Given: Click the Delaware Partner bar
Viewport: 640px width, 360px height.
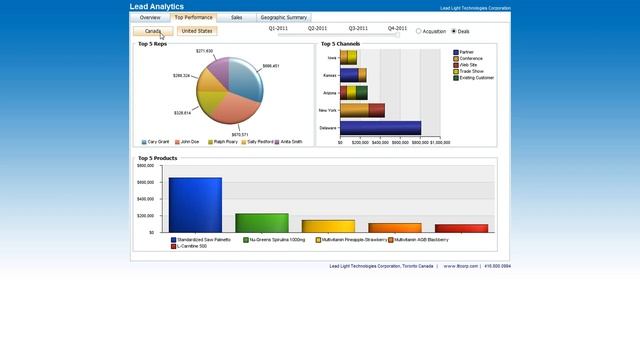Looking at the screenshot, I should (x=380, y=128).
